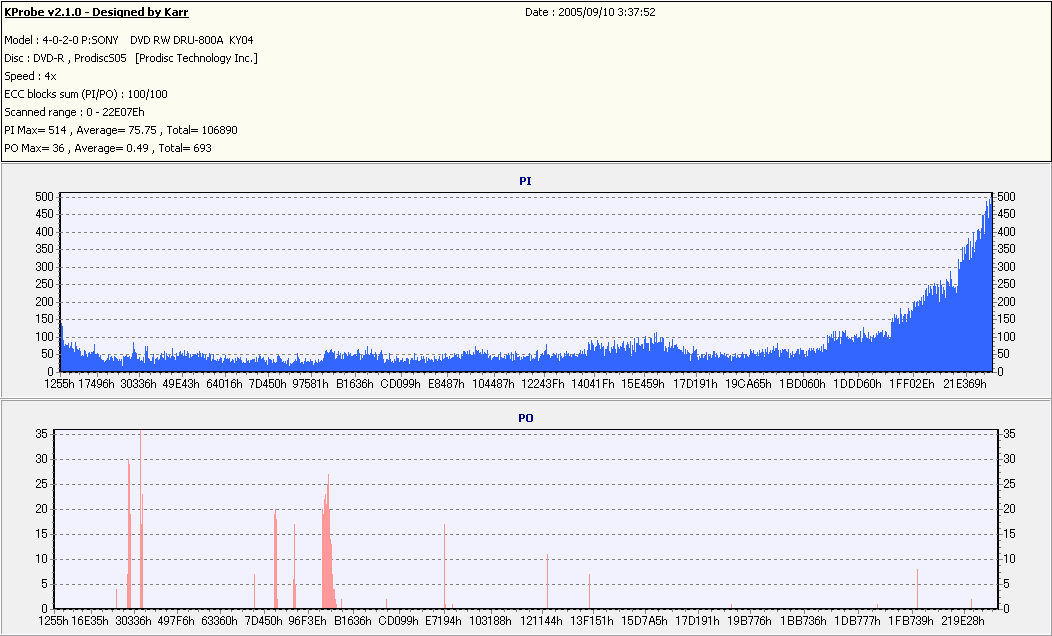Click the PI chart x-axis label 30336h
The image size is (1052, 636).
[x=138, y=384]
